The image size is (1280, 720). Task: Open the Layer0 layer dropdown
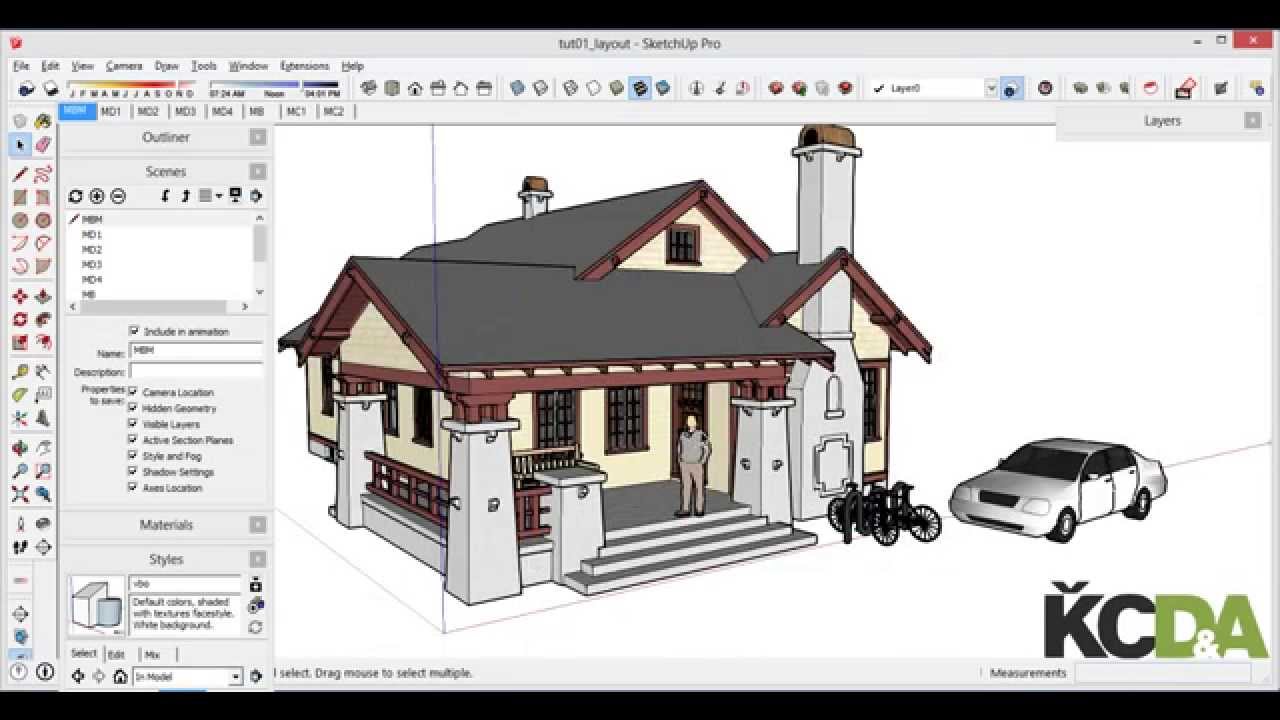[x=991, y=88]
